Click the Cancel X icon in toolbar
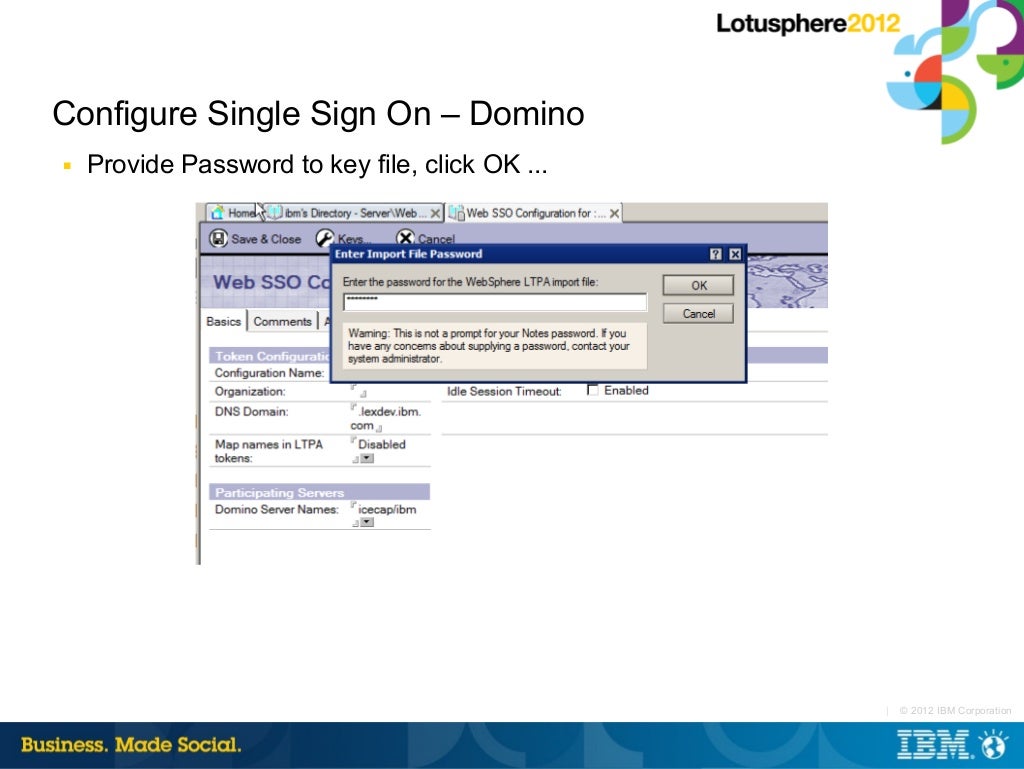This screenshot has height=769, width=1024. pyautogui.click(x=405, y=238)
